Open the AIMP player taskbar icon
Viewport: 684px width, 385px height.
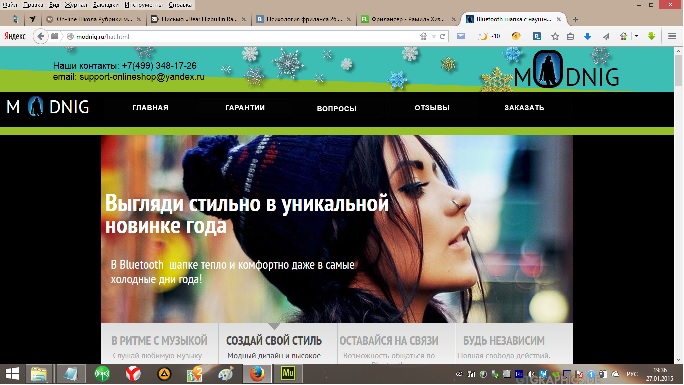(164, 374)
